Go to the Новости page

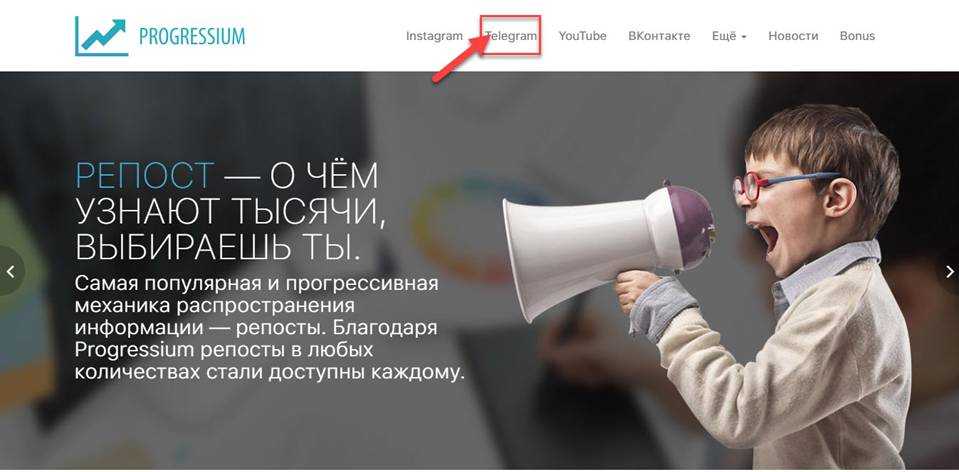793,36
